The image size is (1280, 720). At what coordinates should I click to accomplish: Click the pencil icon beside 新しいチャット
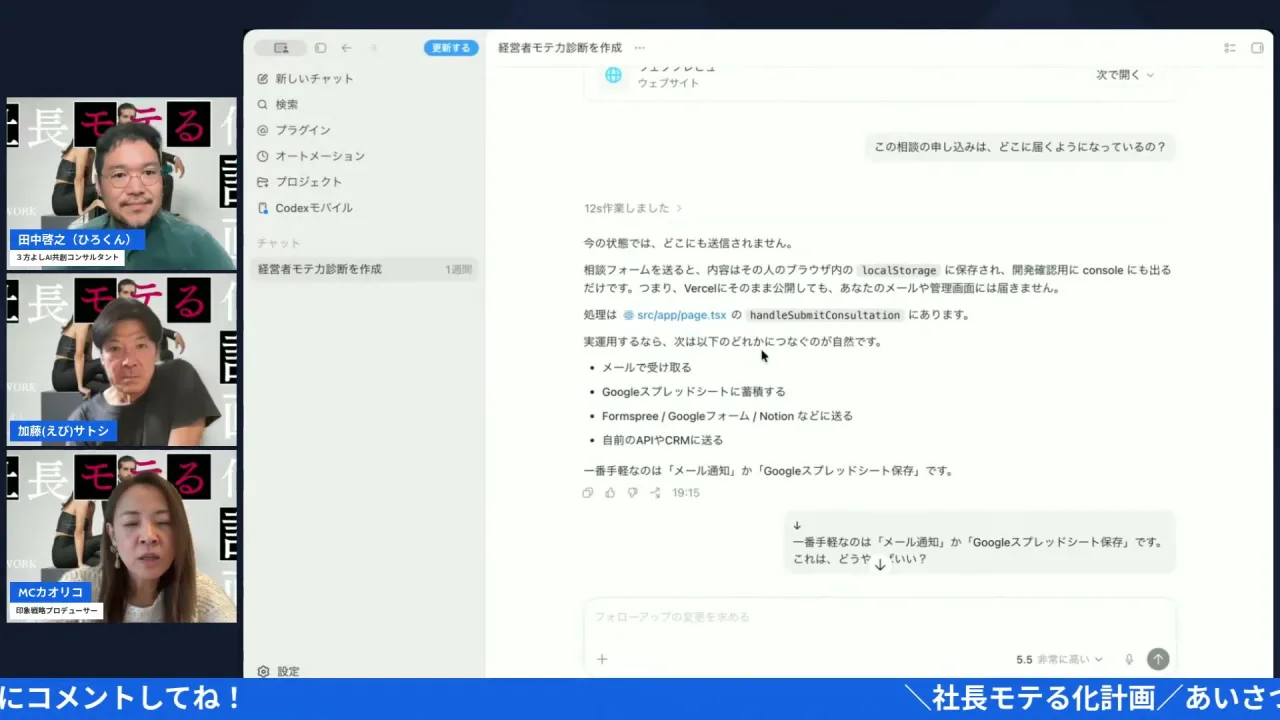(x=263, y=78)
